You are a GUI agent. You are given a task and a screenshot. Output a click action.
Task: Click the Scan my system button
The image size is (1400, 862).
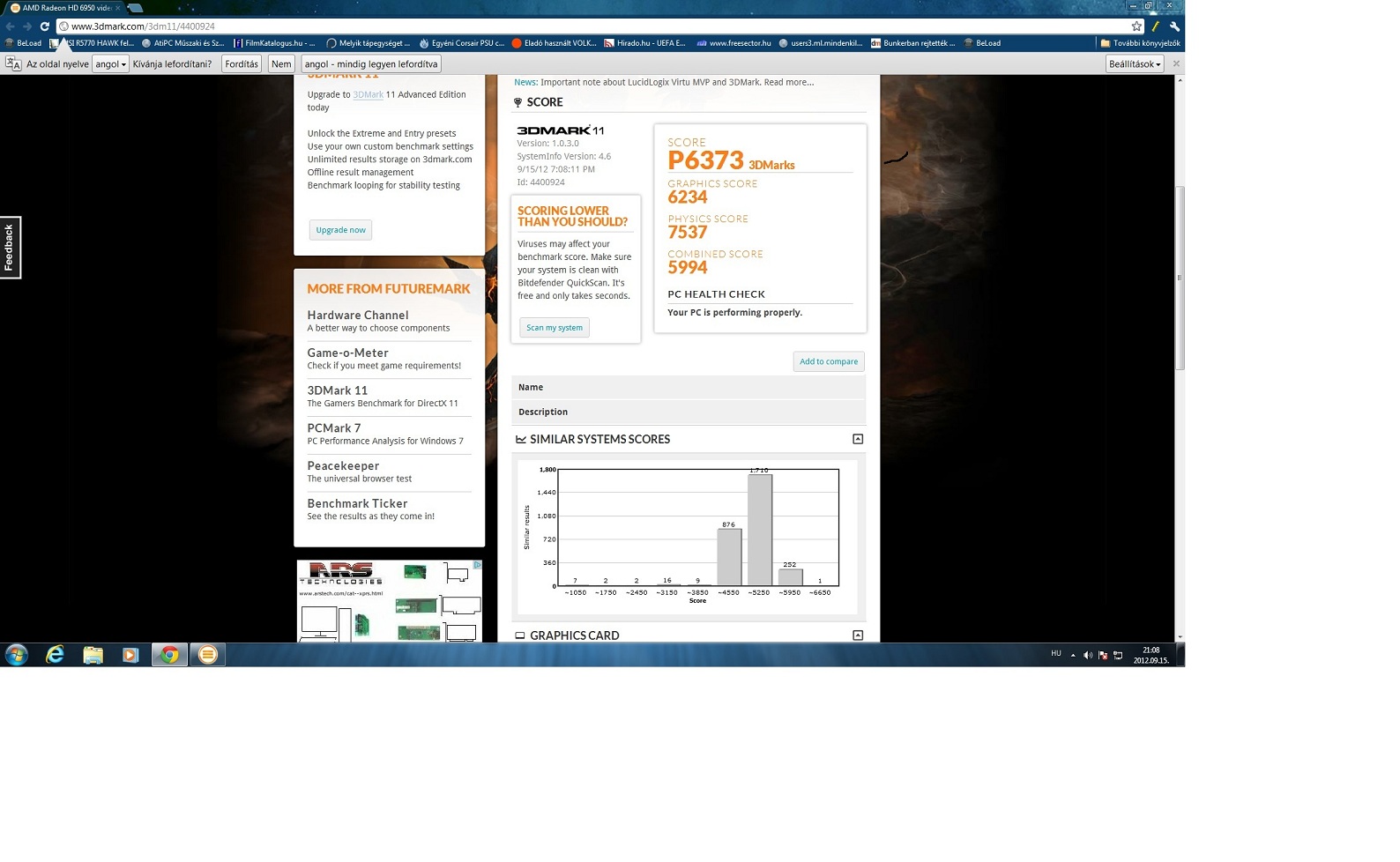(x=555, y=328)
